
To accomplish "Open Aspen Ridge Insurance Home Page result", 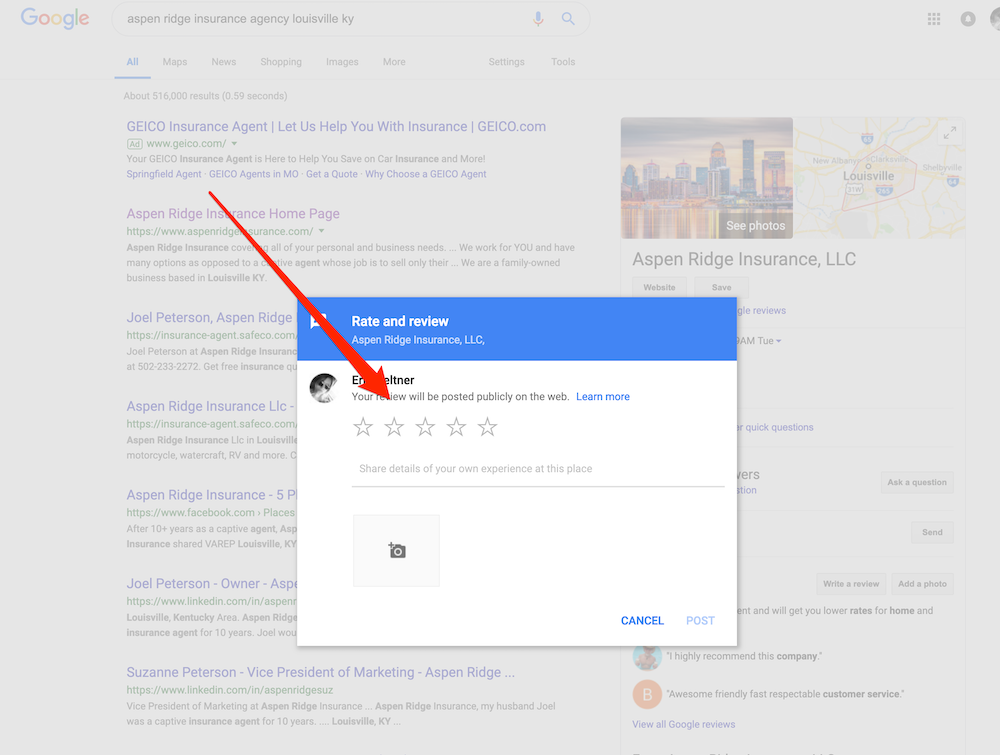I will click(233, 214).
